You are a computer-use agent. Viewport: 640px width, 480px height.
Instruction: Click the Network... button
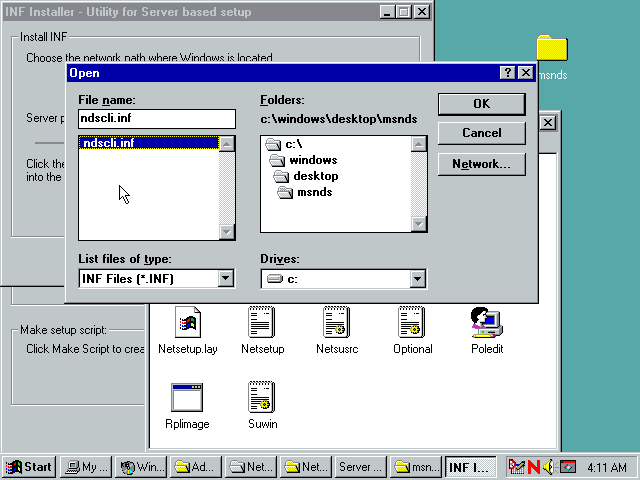click(x=481, y=164)
